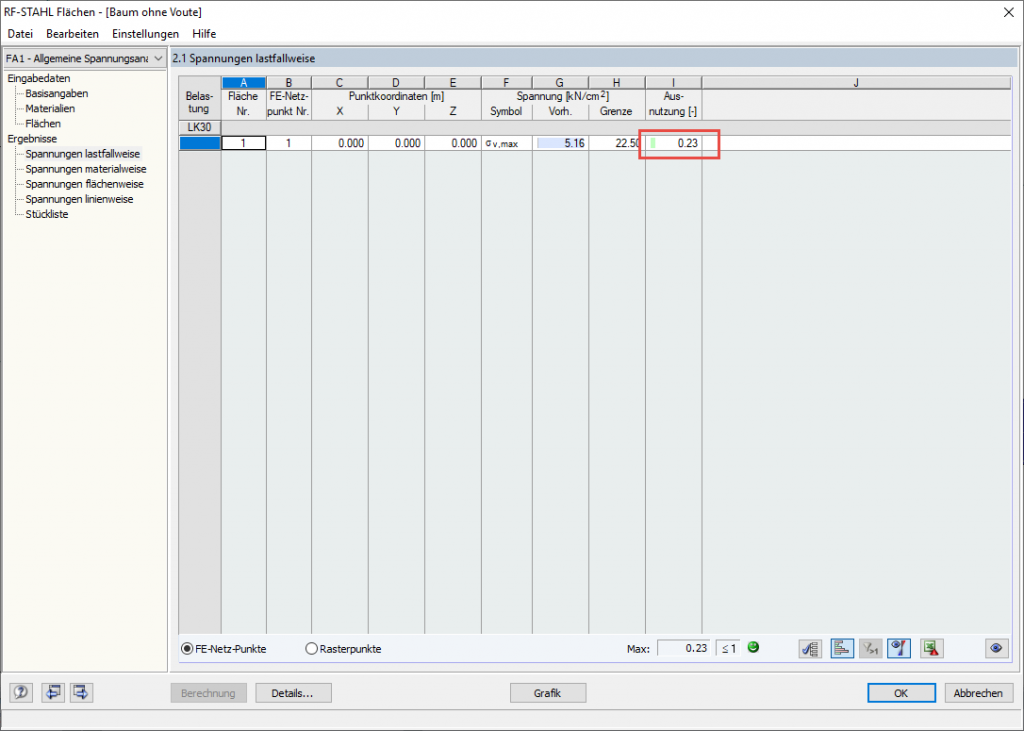Click the funnel filter exceeding >1 icon
Screen dimensions: 1024x731
tap(871, 649)
